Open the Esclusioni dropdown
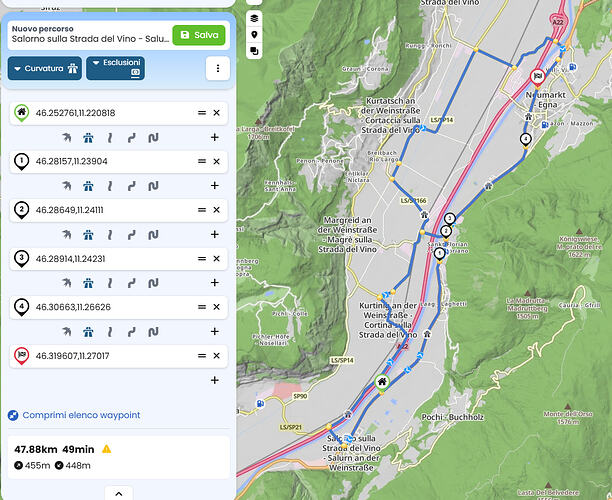612x500 pixels. pyautogui.click(x=116, y=68)
